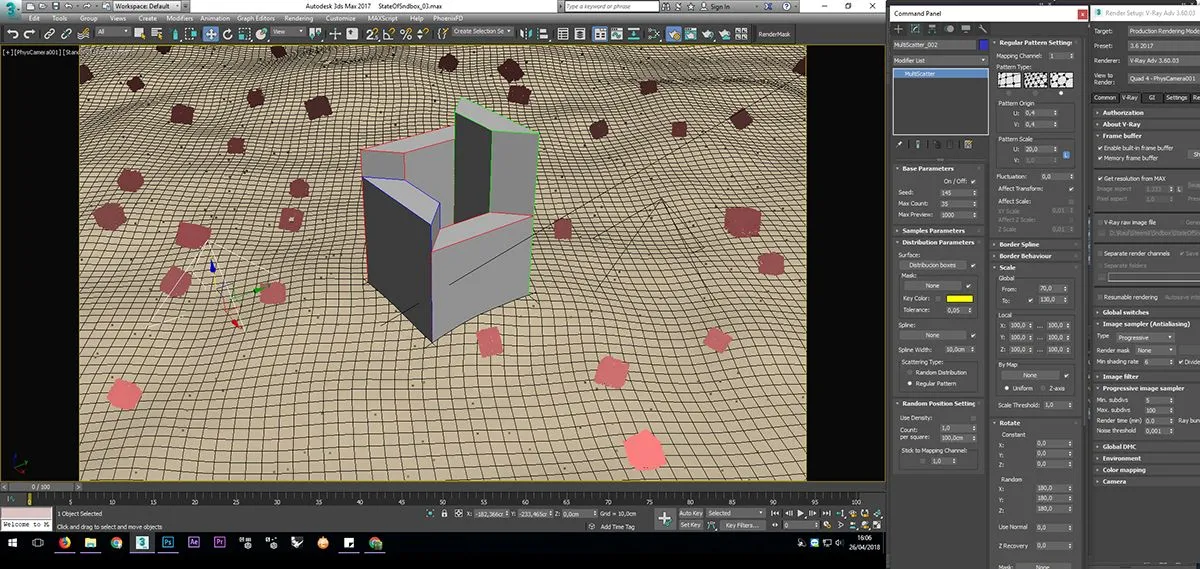Activate the Unlink Selection tool
Viewport: 1200px width, 569px height.
click(66, 33)
